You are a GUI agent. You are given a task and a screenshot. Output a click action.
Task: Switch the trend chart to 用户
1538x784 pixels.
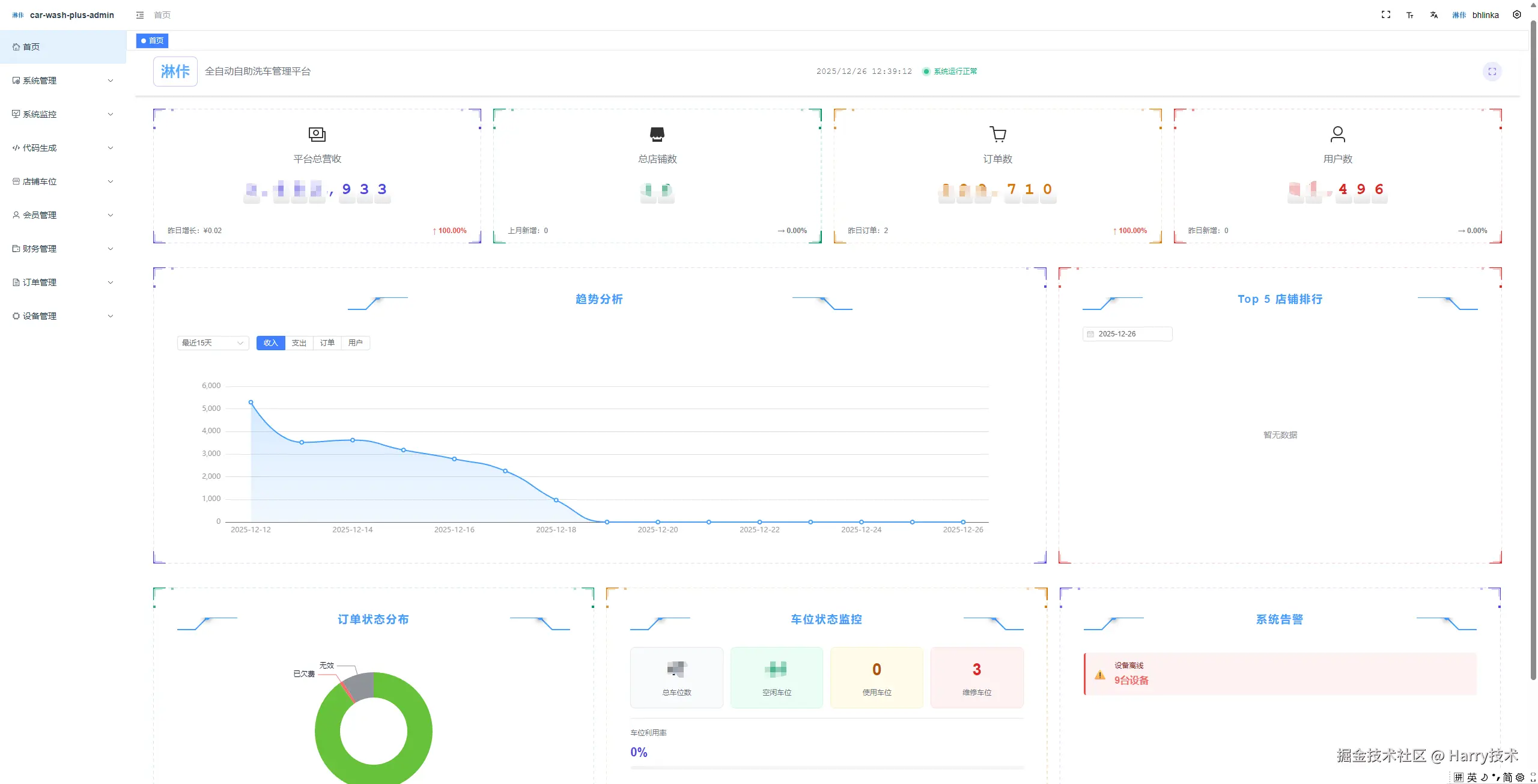point(355,343)
